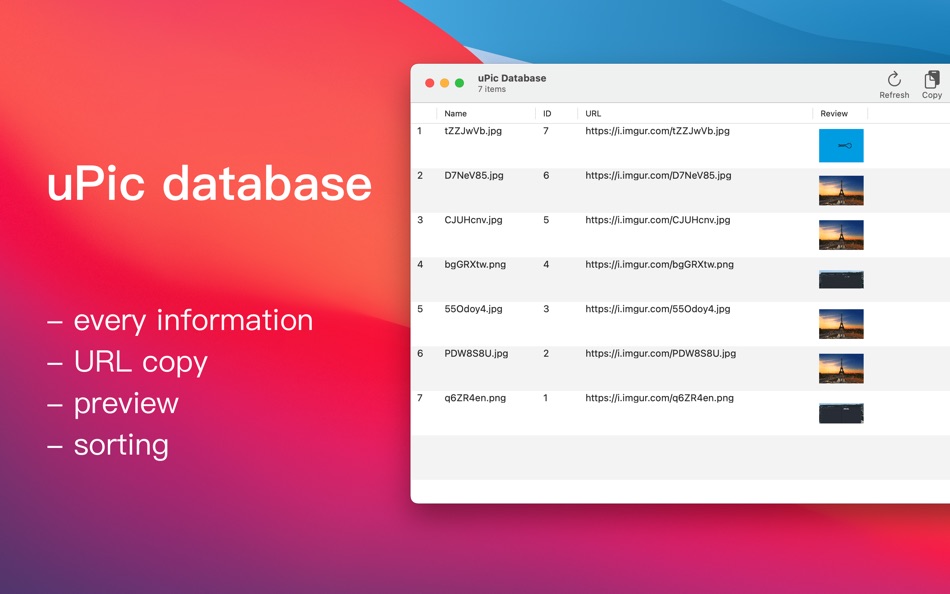Click ID cell 2 in the PDW8S8U.jpg row
Viewport: 950px width, 594px height.
tap(546, 353)
